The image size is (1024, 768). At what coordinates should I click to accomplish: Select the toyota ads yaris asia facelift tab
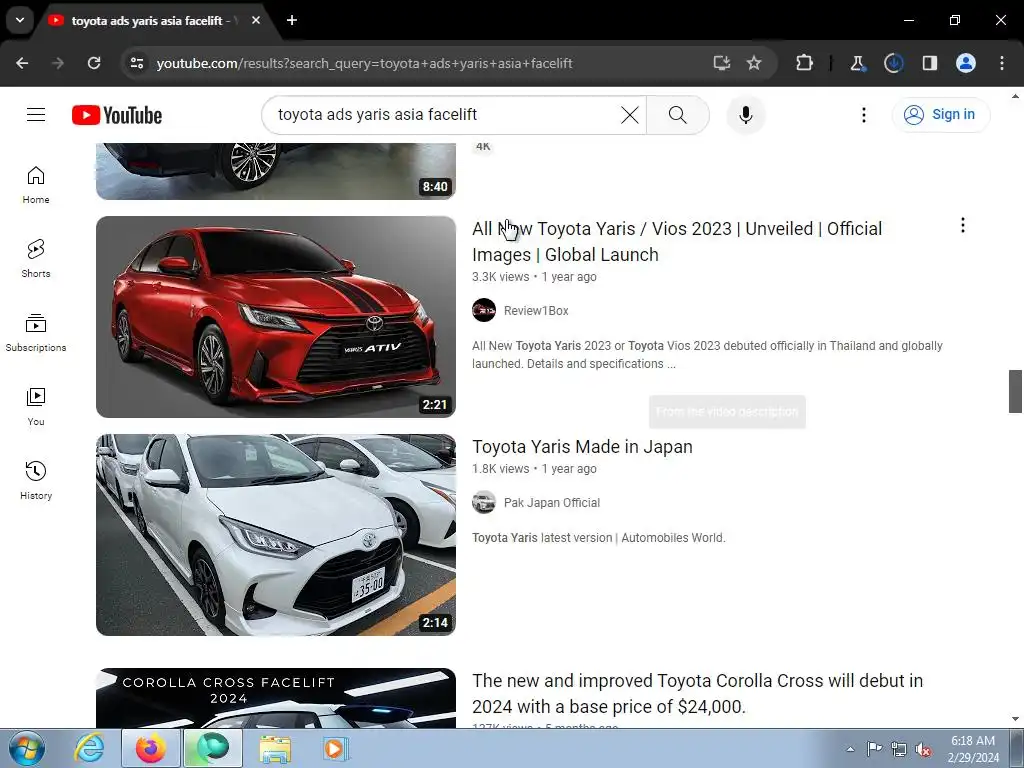click(x=147, y=21)
